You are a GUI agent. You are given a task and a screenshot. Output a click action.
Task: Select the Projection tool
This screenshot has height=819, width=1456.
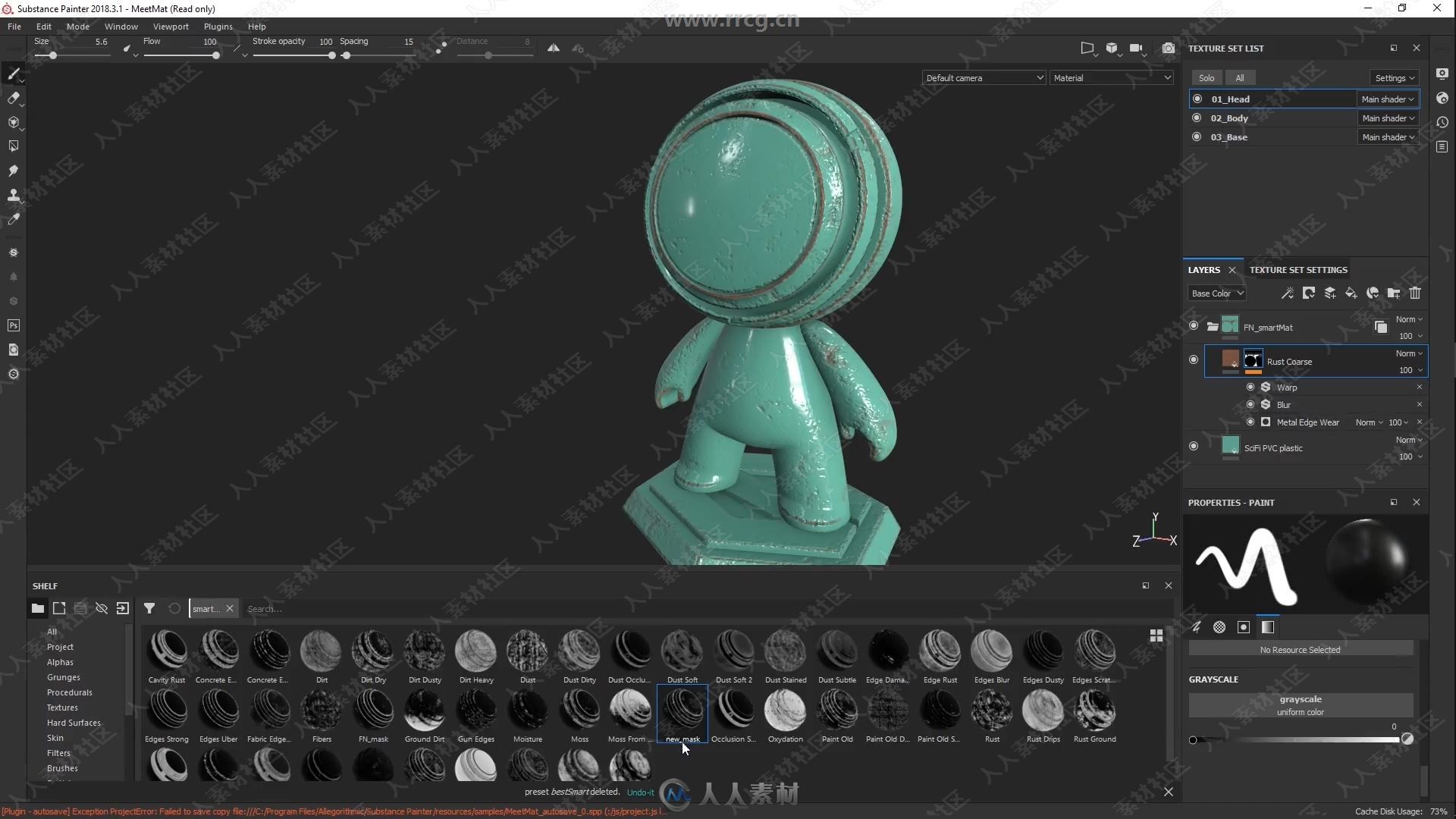pyautogui.click(x=13, y=122)
